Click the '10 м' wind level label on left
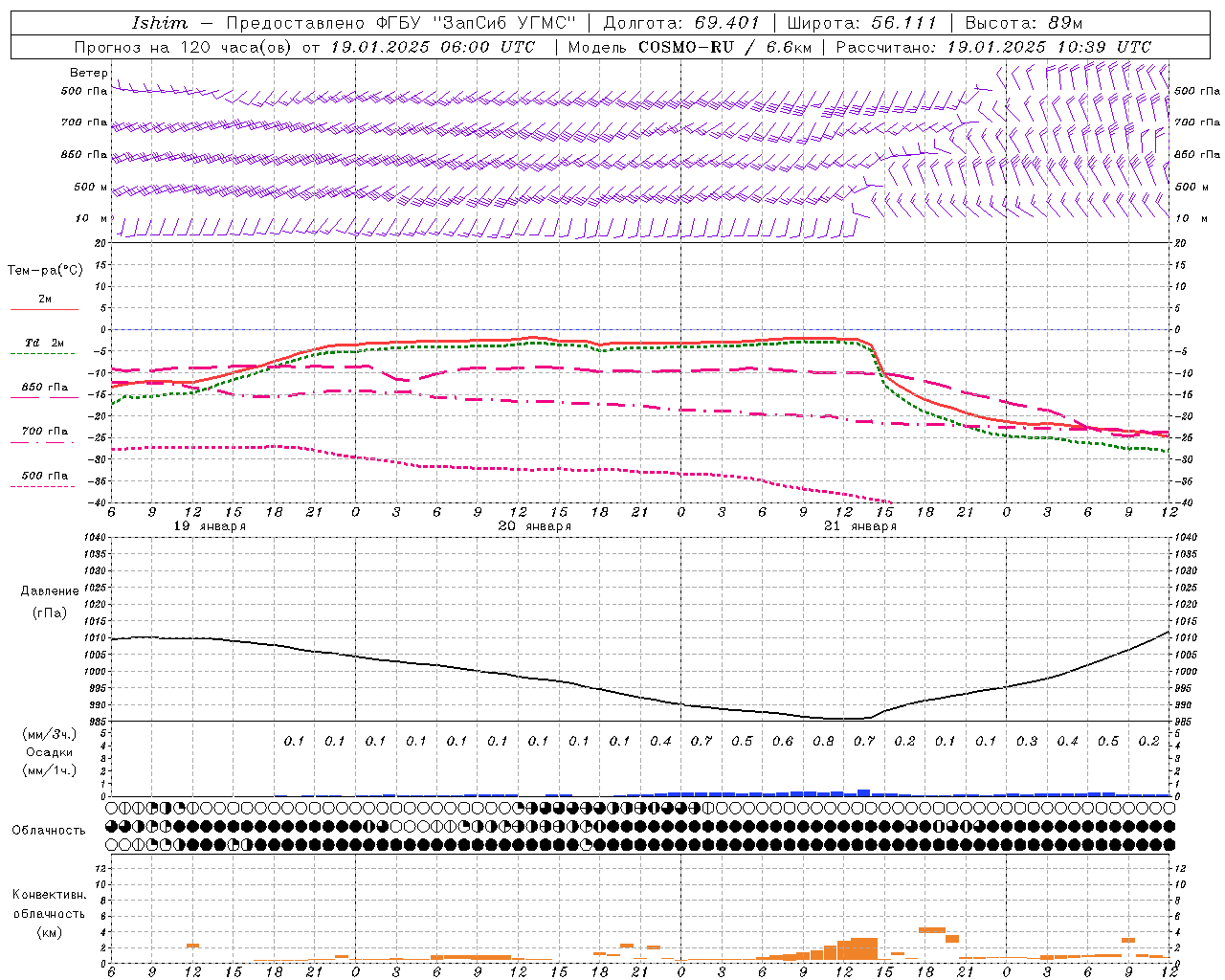The width and height of the screenshot is (1225, 980). 92,219
